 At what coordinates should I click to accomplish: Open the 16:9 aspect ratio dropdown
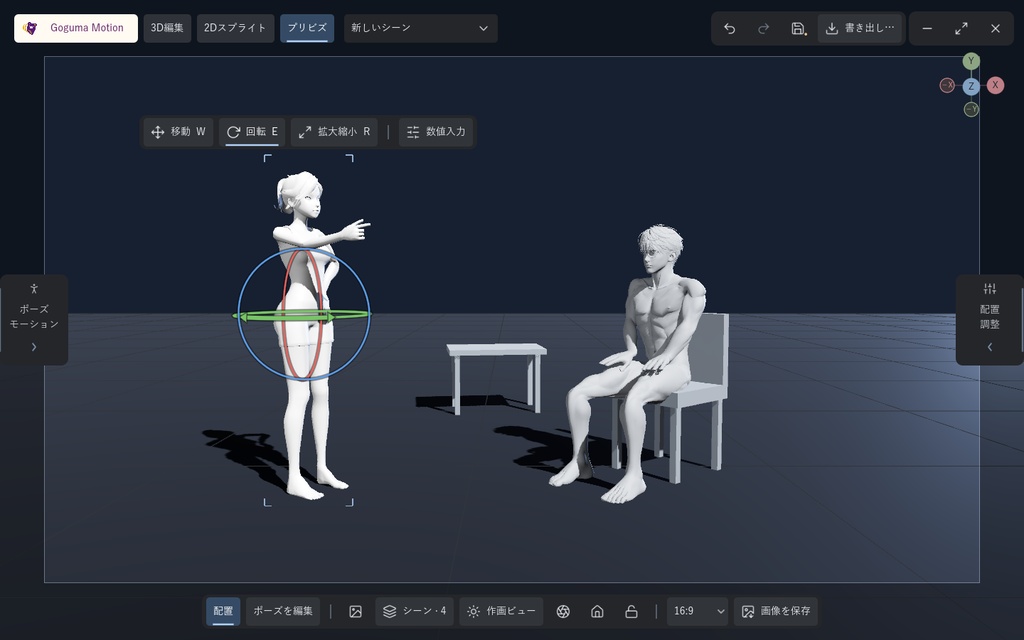697,611
